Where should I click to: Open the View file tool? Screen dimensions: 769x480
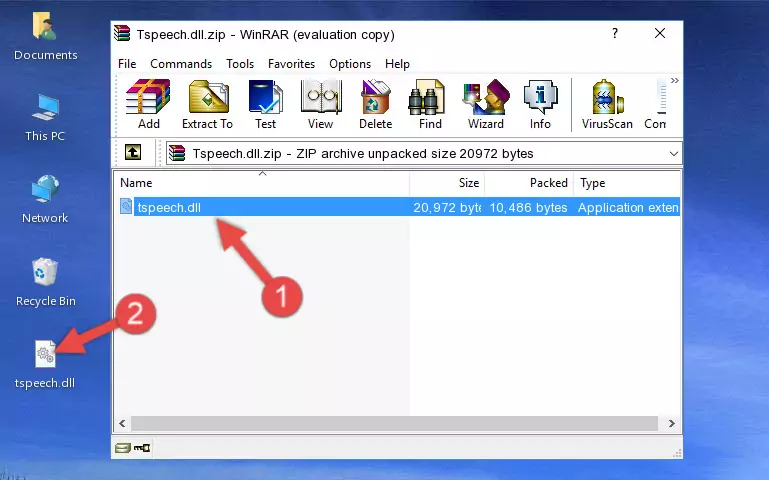[x=321, y=104]
